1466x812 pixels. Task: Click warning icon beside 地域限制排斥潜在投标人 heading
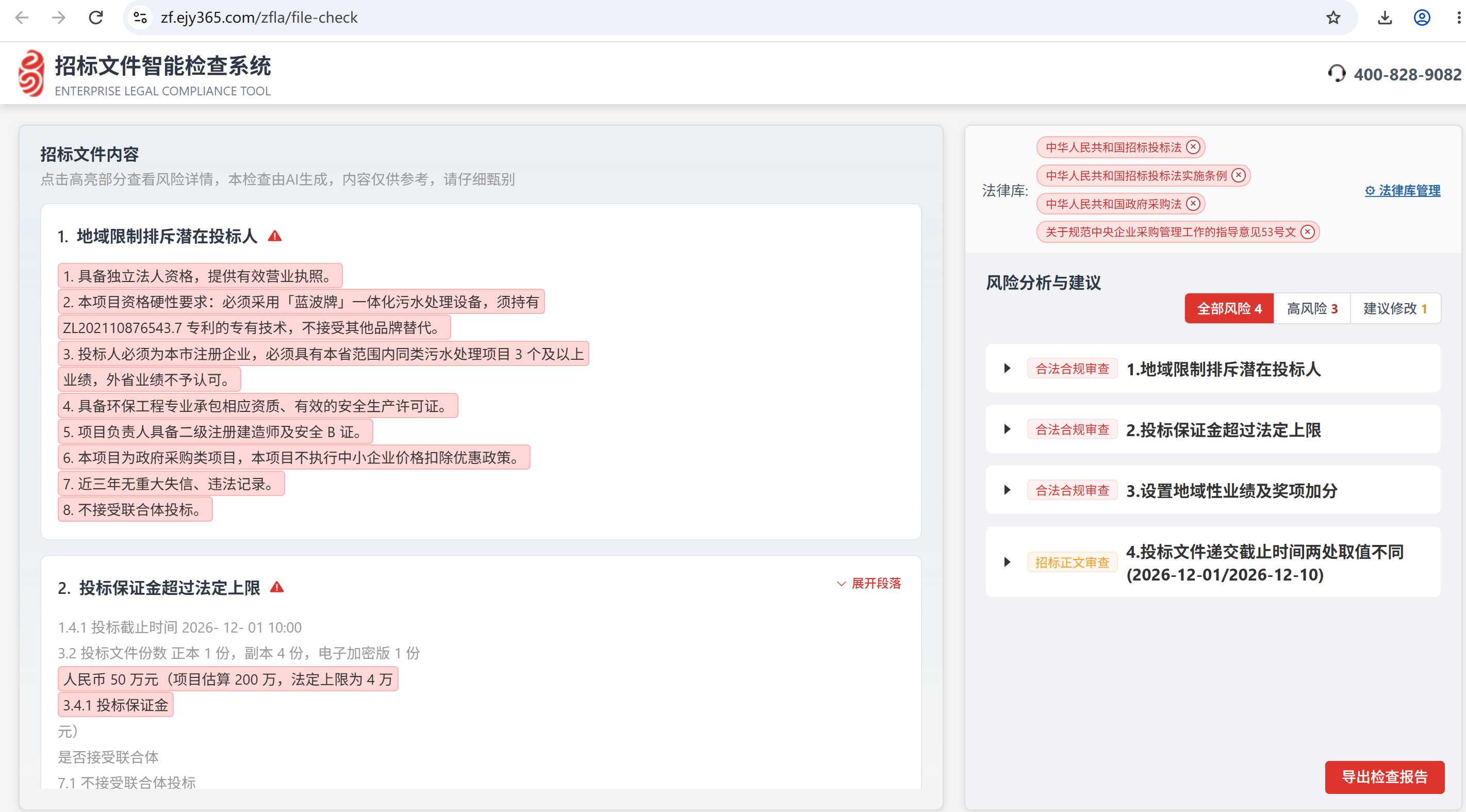275,236
